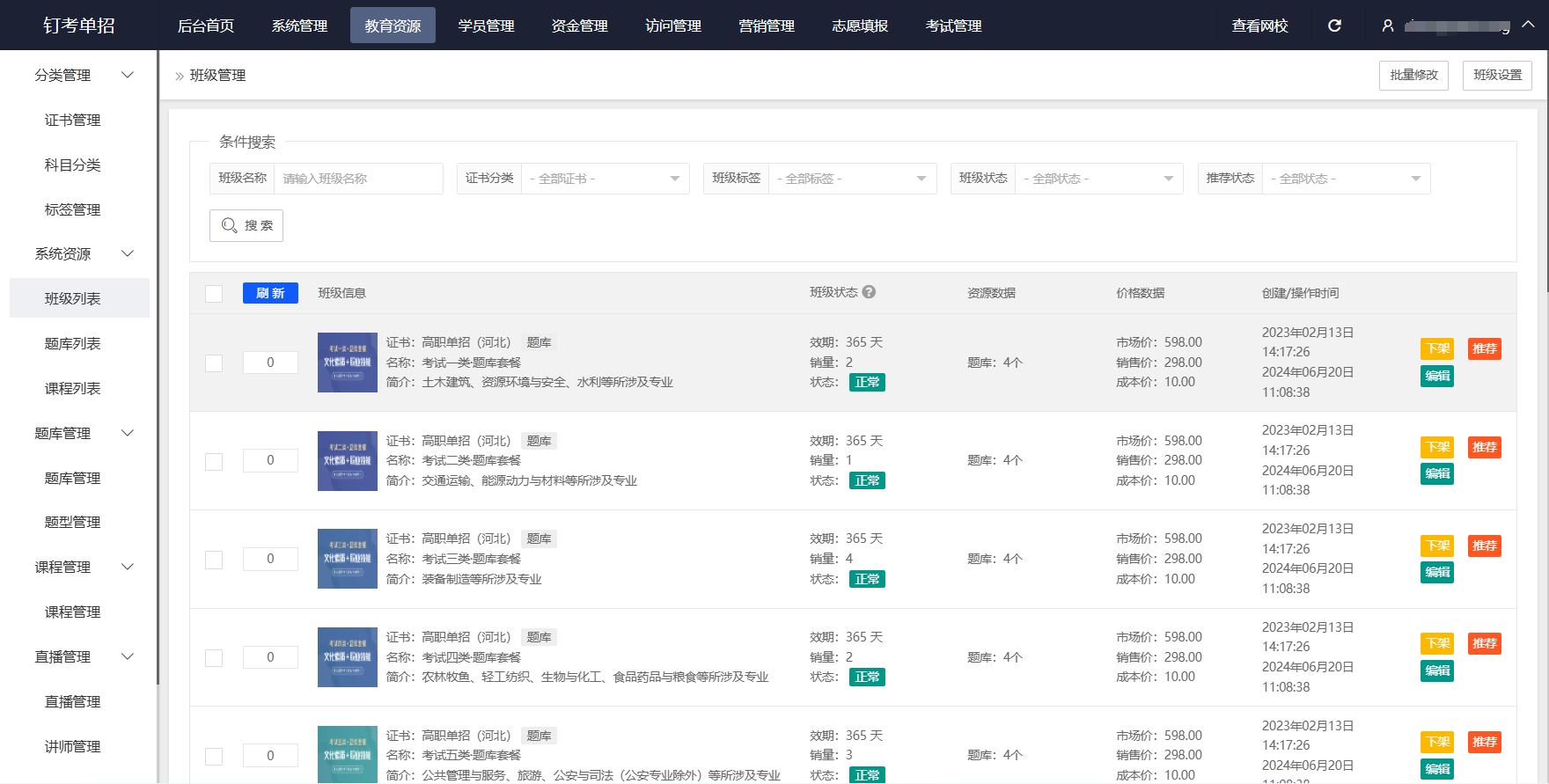The width and height of the screenshot is (1549, 784).
Task: Open the 班级状态 filter dropdown
Action: click(x=1099, y=179)
